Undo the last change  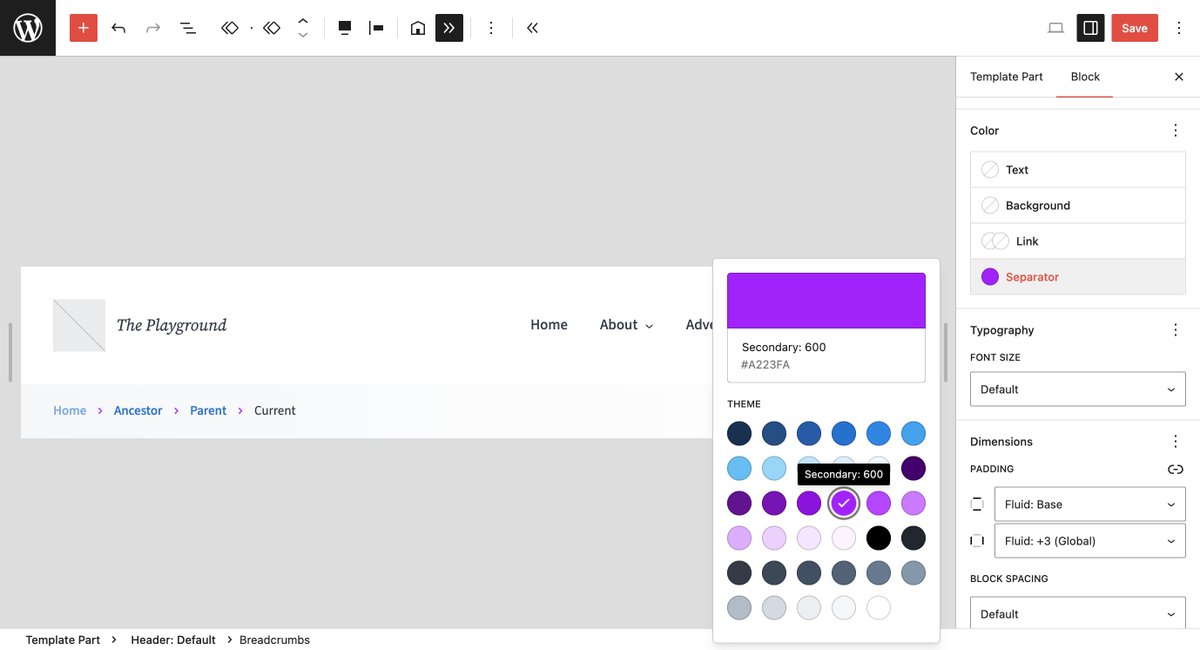(x=119, y=28)
